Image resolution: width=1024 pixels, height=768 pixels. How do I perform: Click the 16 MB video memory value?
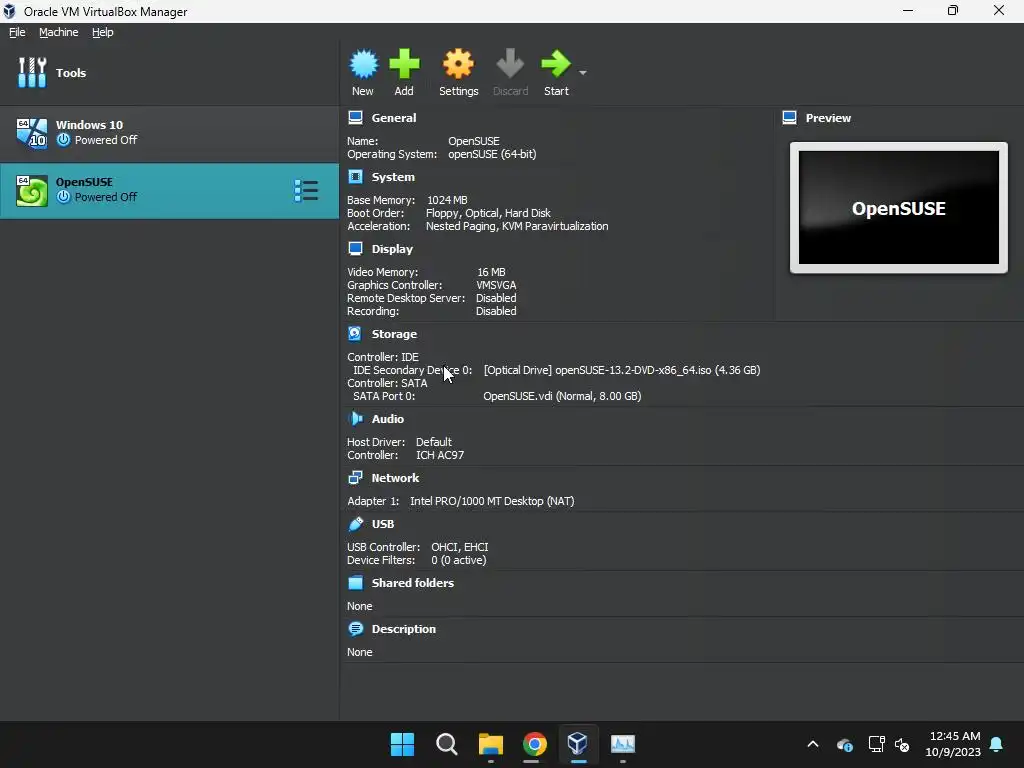tap(491, 272)
